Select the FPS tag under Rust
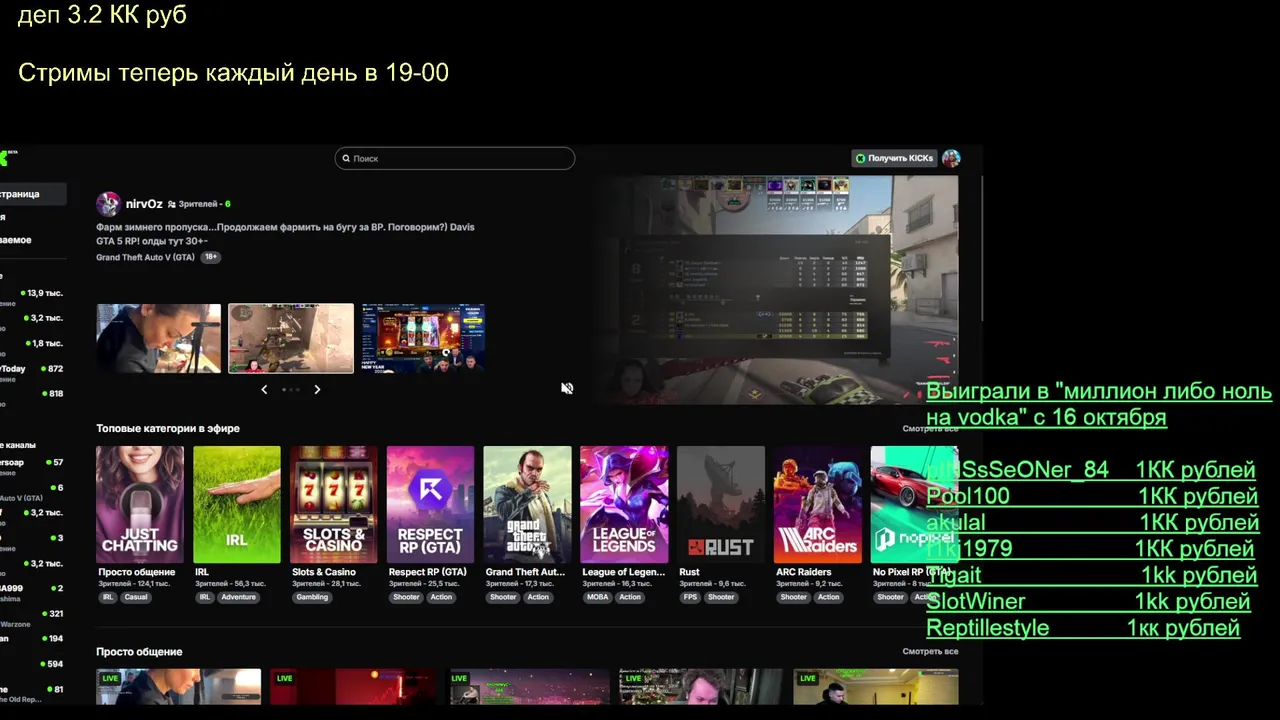This screenshot has height=720, width=1280. click(690, 597)
